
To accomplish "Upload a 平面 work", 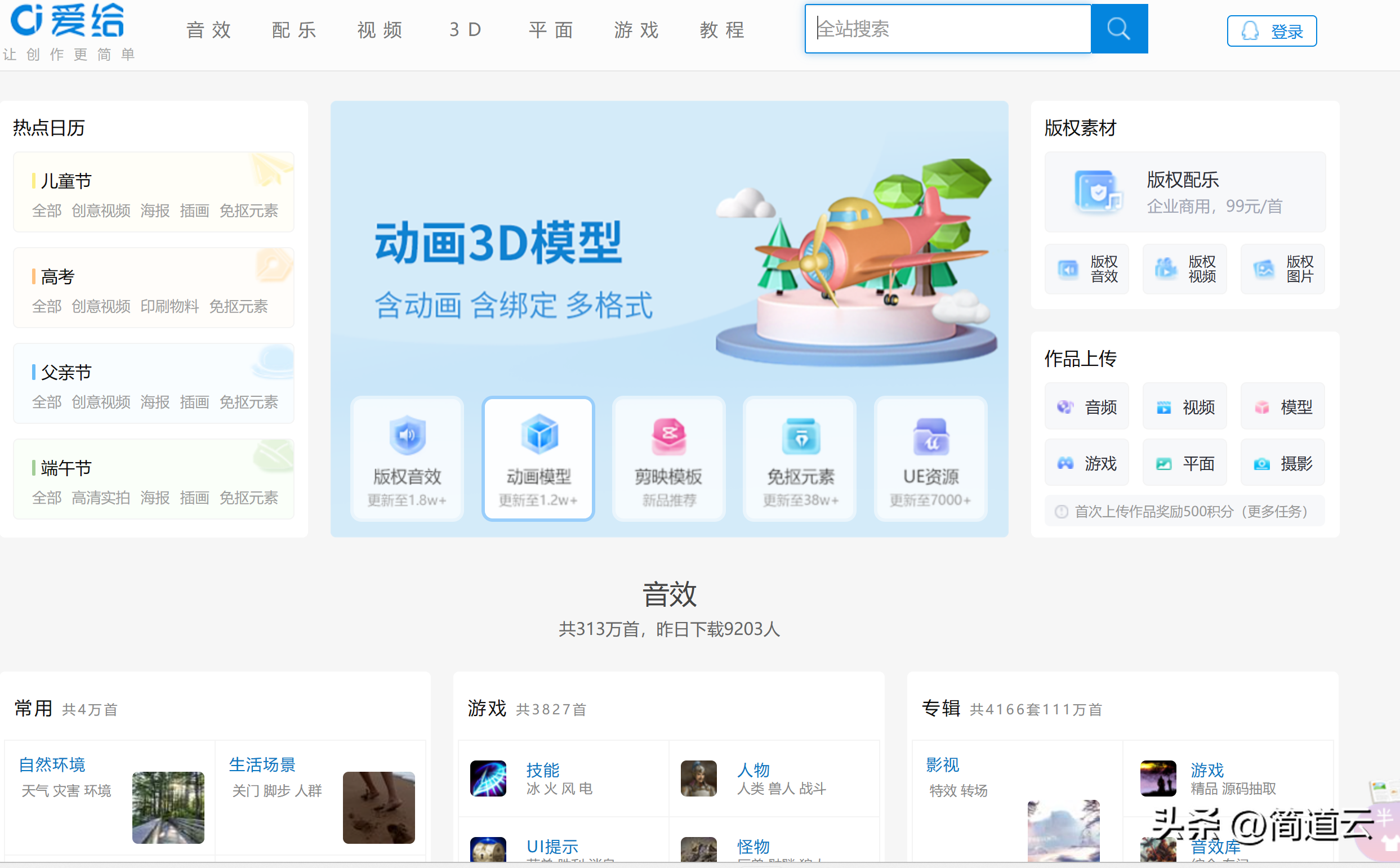I will pyautogui.click(x=1185, y=463).
